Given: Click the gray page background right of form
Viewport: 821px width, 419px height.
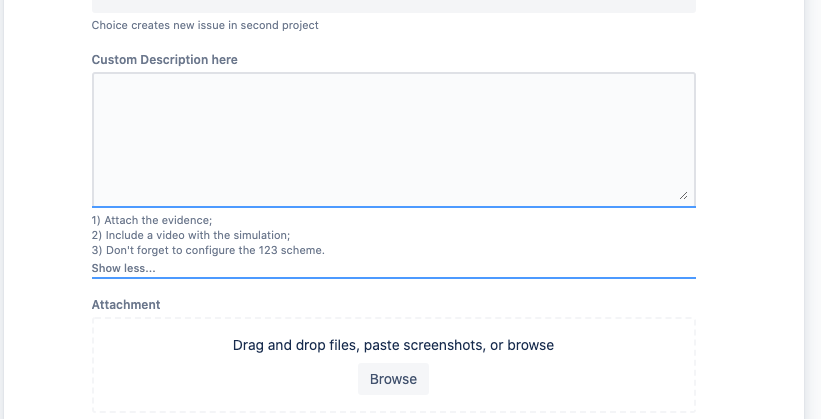Looking at the screenshot, I should (x=812, y=200).
